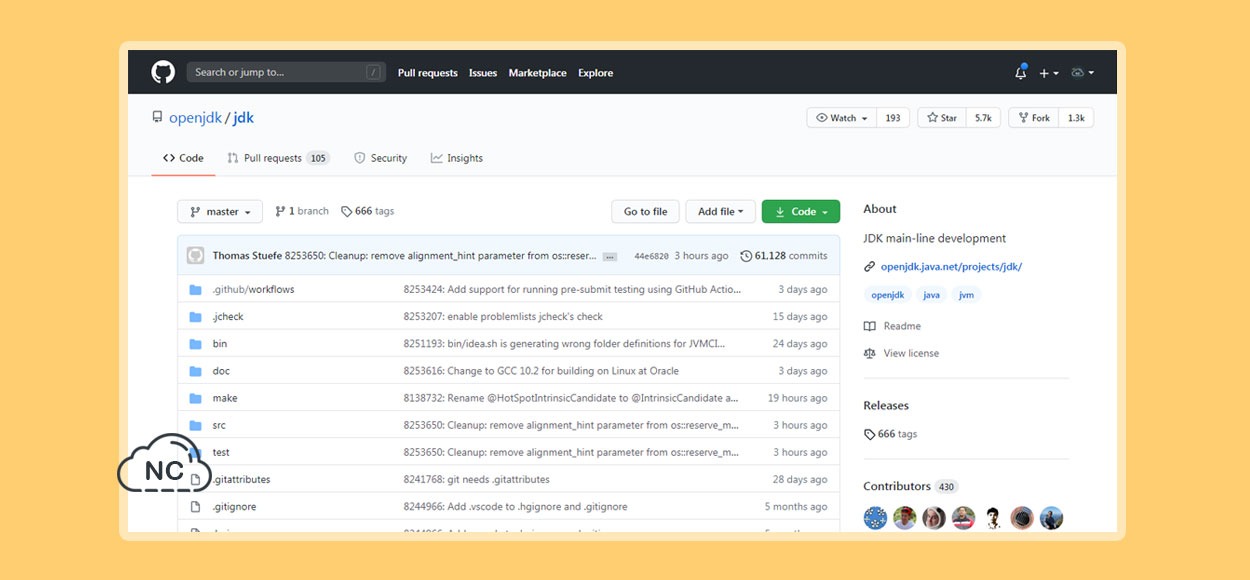Select the jvm topic tag
This screenshot has height=580, width=1250.
[966, 295]
